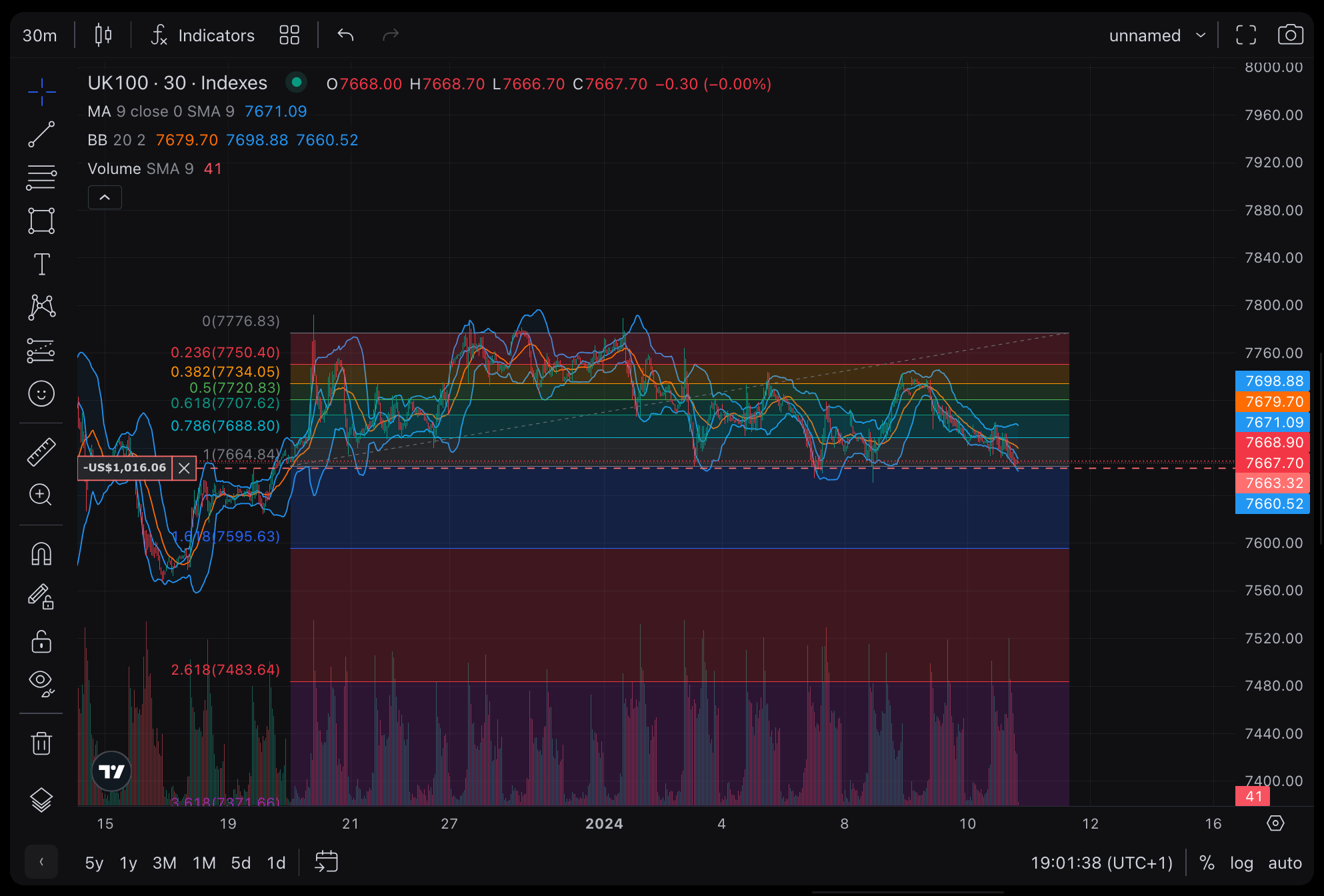Open the go to date calendar
Image resolution: width=1324 pixels, height=896 pixels.
click(326, 862)
